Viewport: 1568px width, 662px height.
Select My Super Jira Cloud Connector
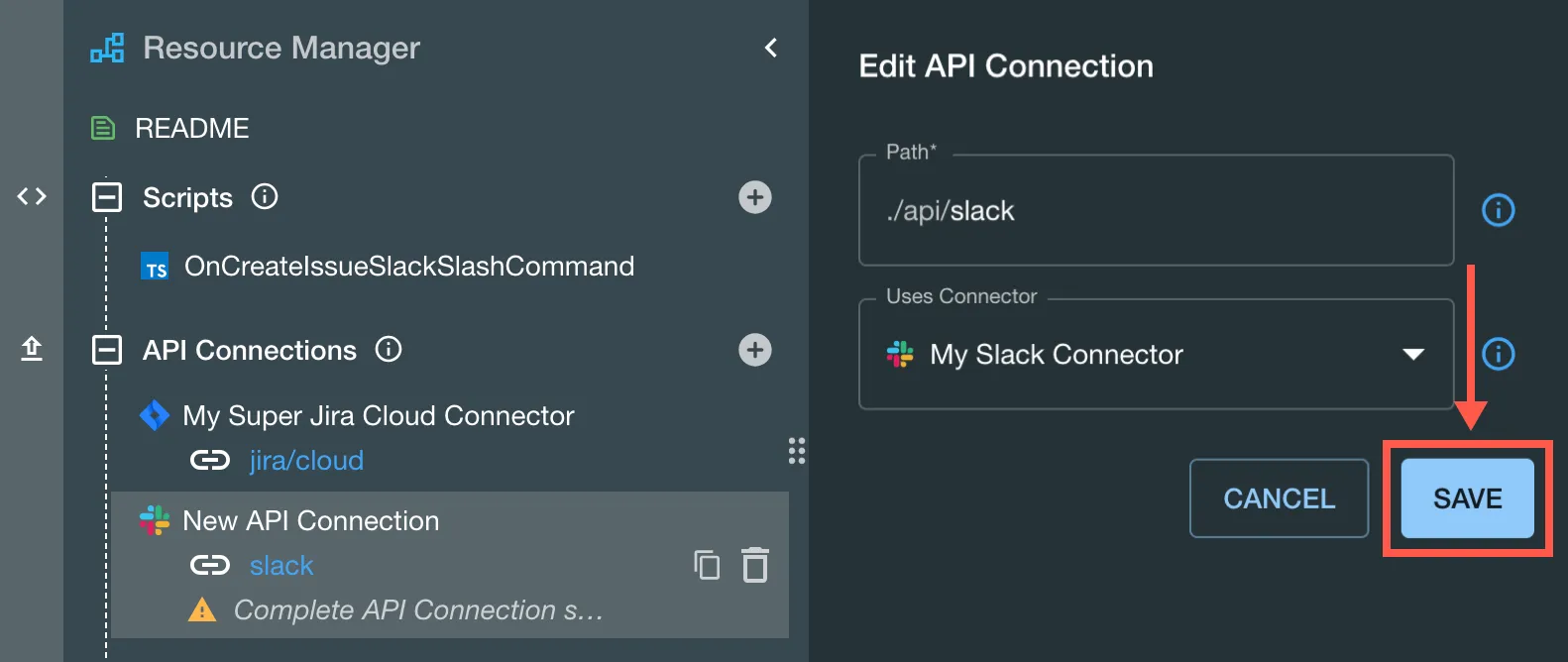coord(379,415)
